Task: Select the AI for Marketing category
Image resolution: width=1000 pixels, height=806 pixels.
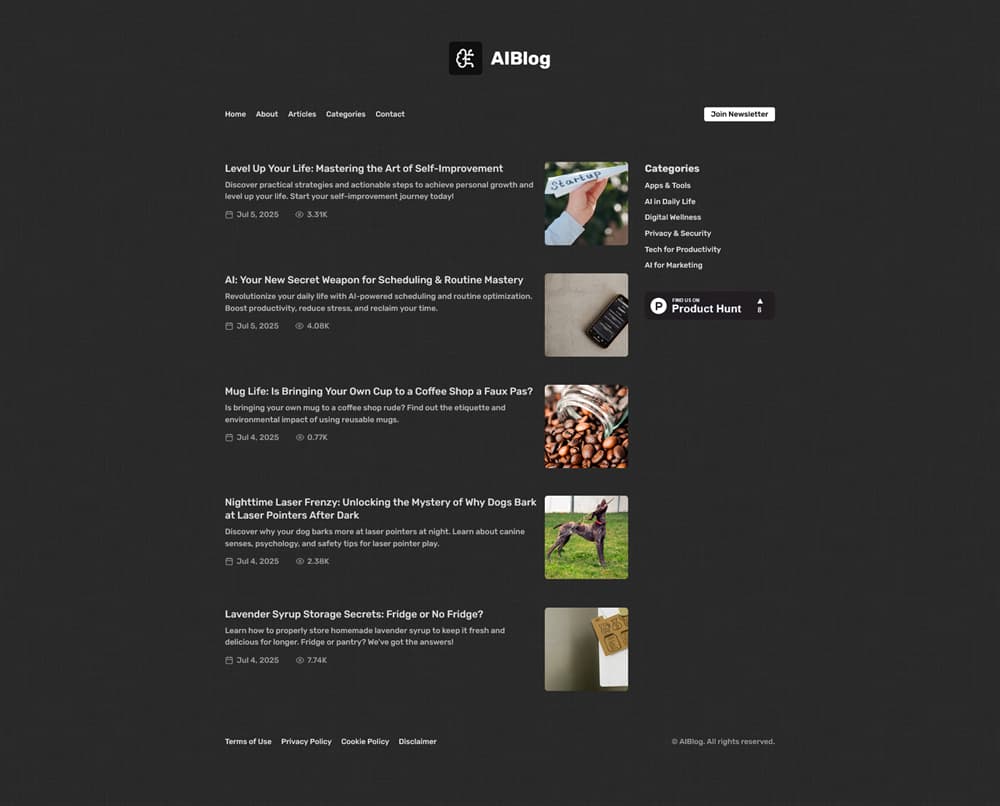Action: 673,265
